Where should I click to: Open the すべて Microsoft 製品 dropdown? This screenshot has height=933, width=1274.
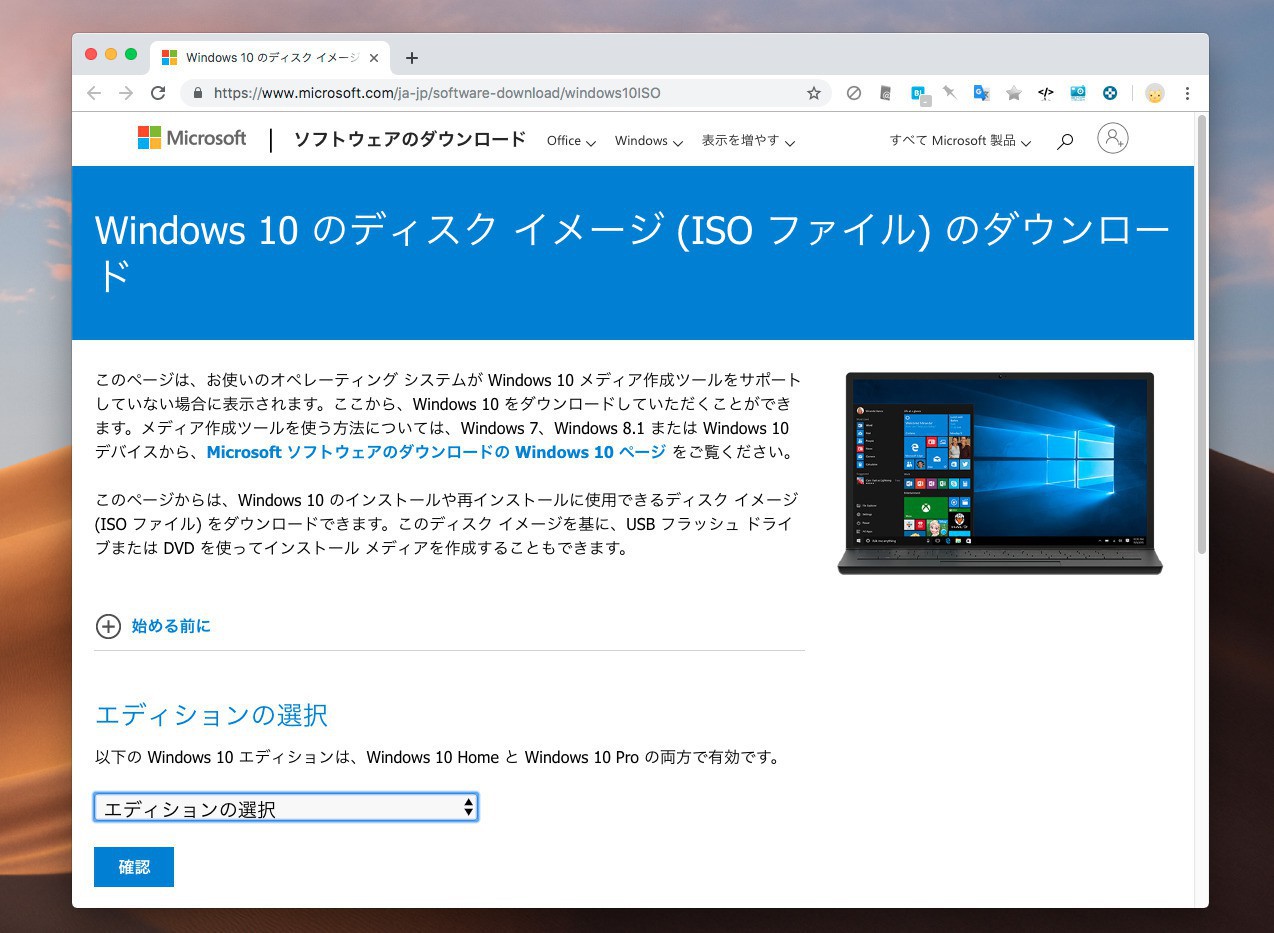960,141
